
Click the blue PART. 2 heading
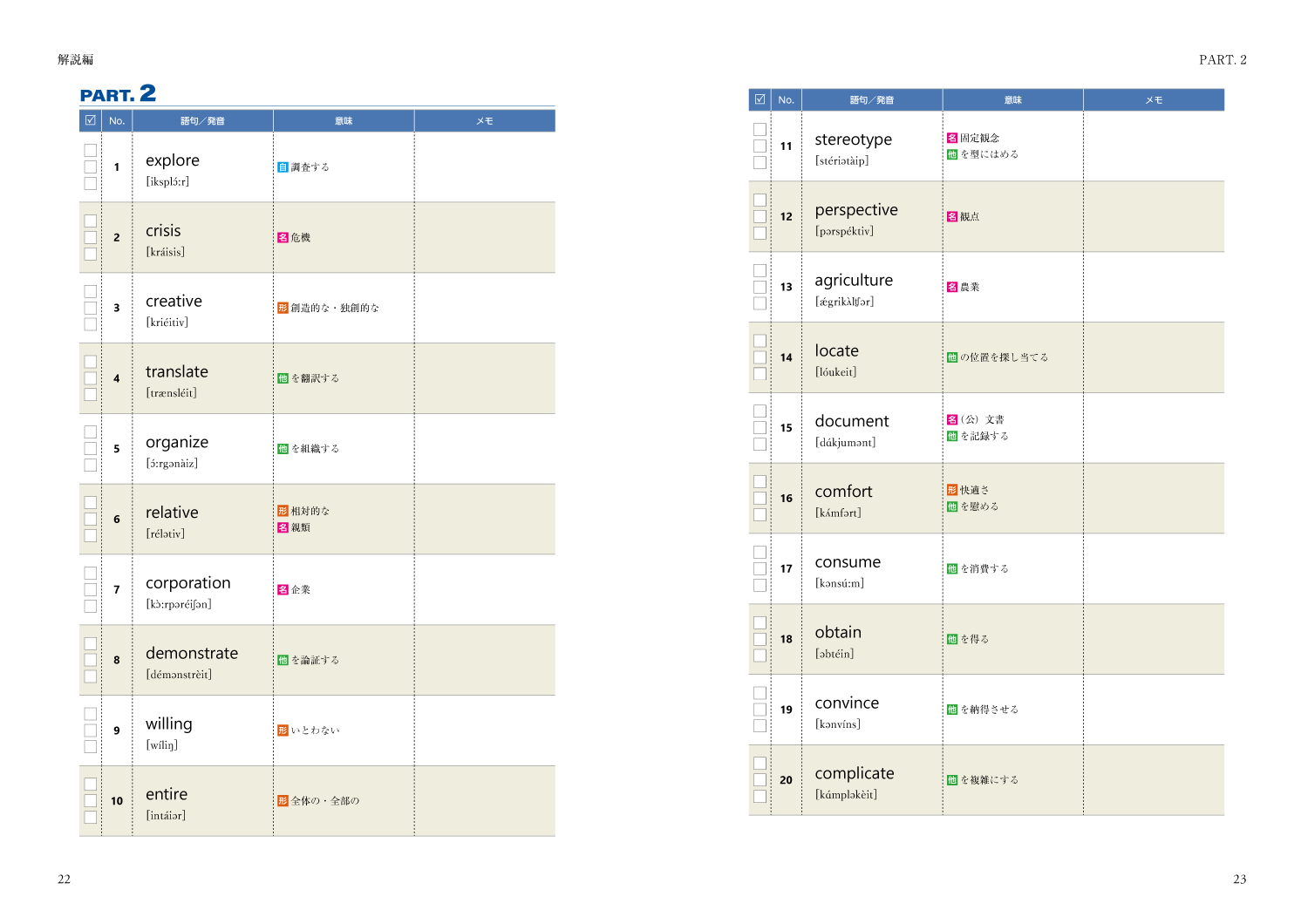118,94
